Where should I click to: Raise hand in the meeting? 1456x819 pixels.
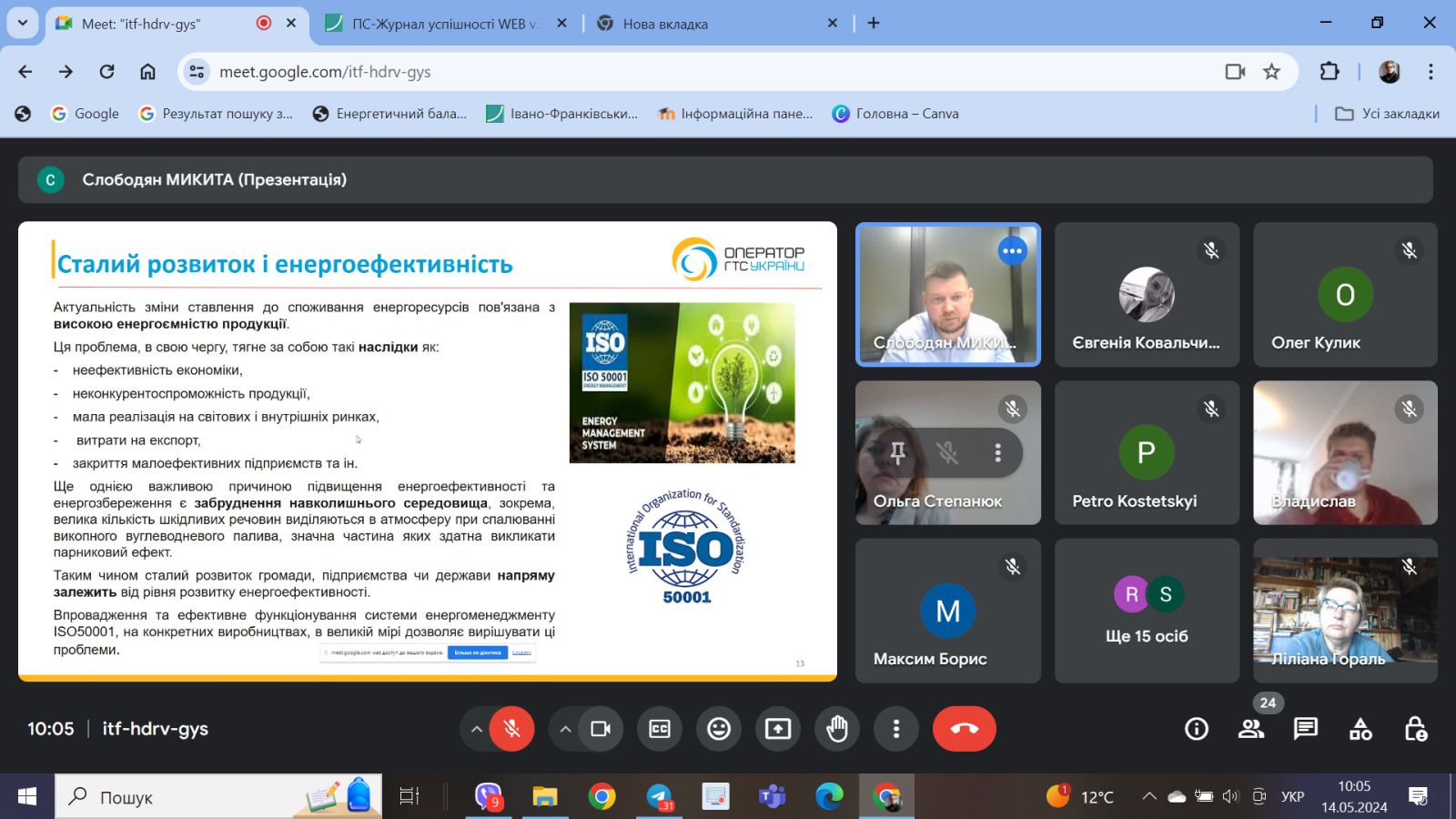(837, 729)
